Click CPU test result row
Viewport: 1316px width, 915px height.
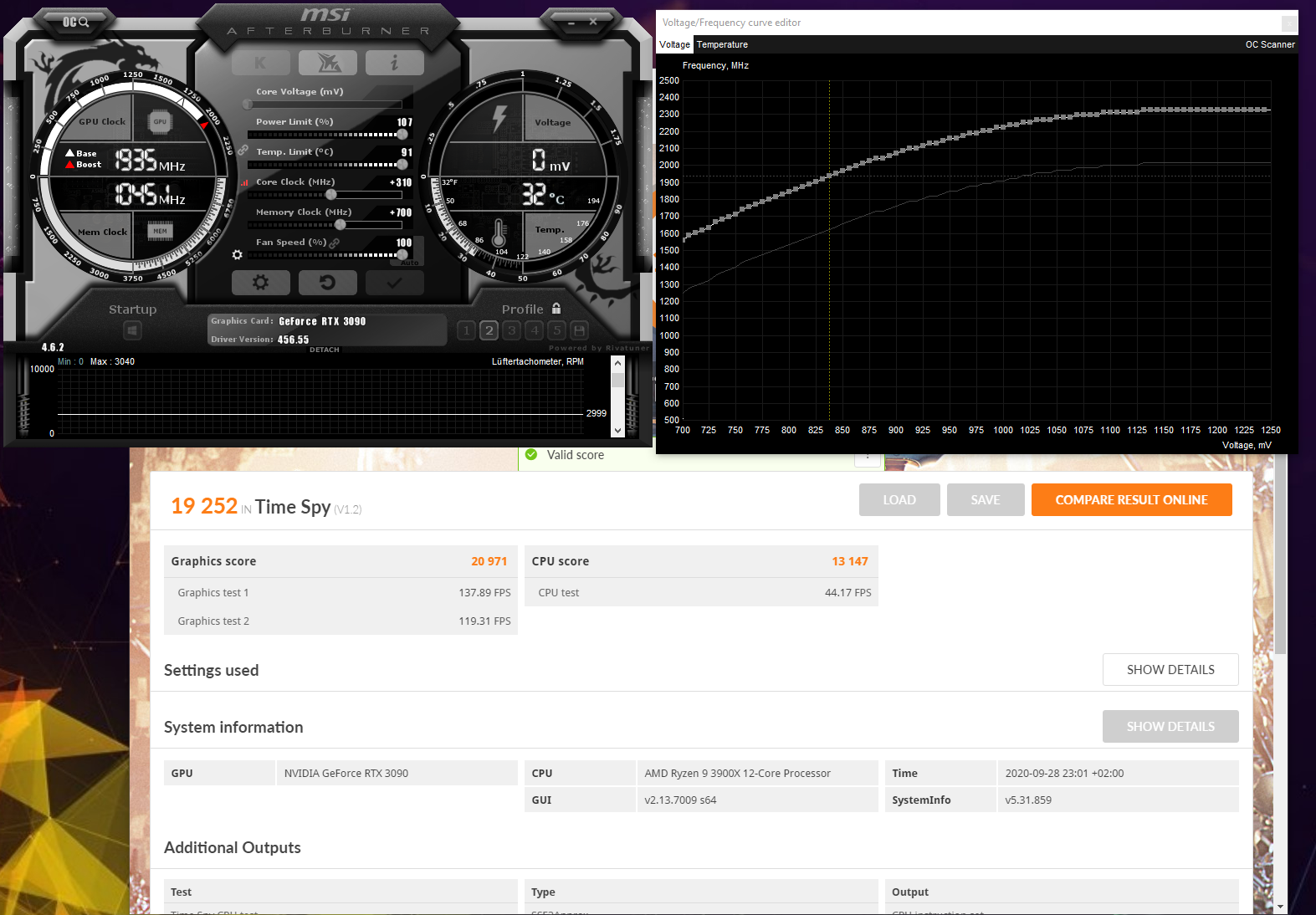(x=701, y=592)
